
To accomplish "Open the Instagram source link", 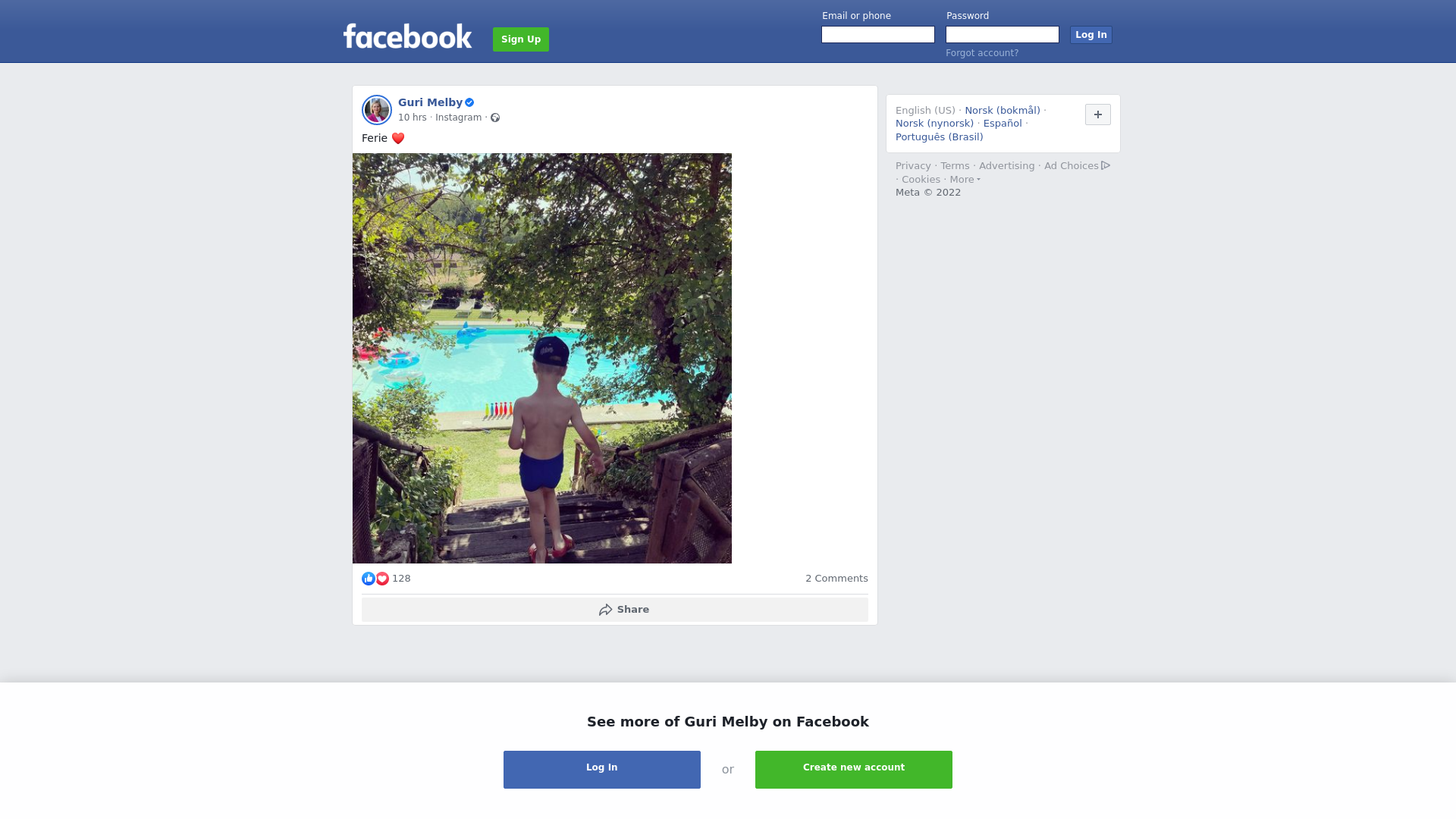I will (x=458, y=118).
